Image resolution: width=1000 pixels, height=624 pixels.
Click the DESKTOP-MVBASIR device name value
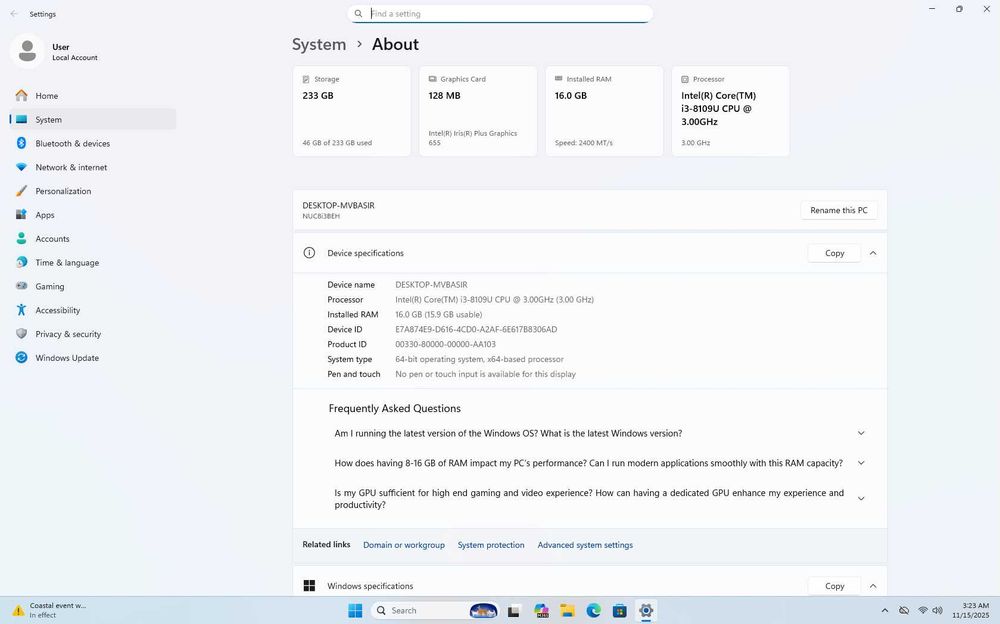[x=431, y=285]
